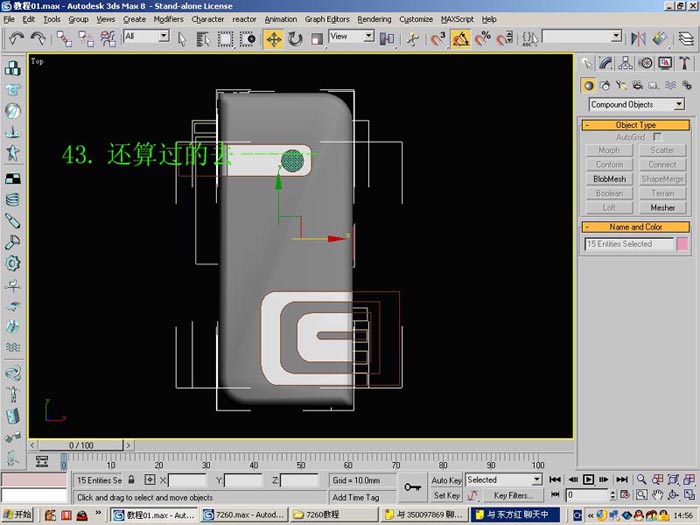The height and width of the screenshot is (525, 700).
Task: Toggle the Window/Crossing selection icon
Action: click(247, 39)
